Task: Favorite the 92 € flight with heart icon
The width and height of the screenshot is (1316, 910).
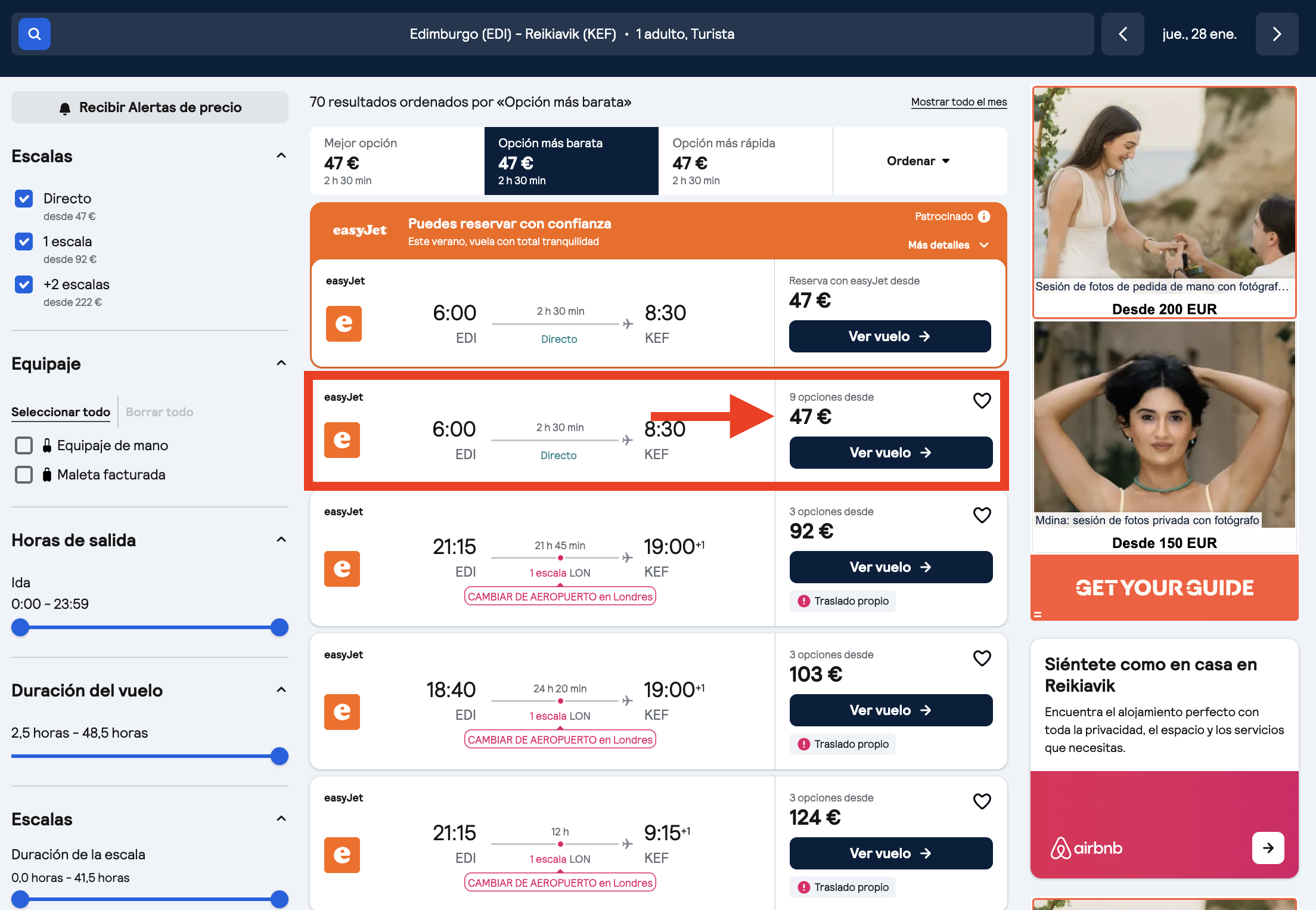Action: (982, 515)
